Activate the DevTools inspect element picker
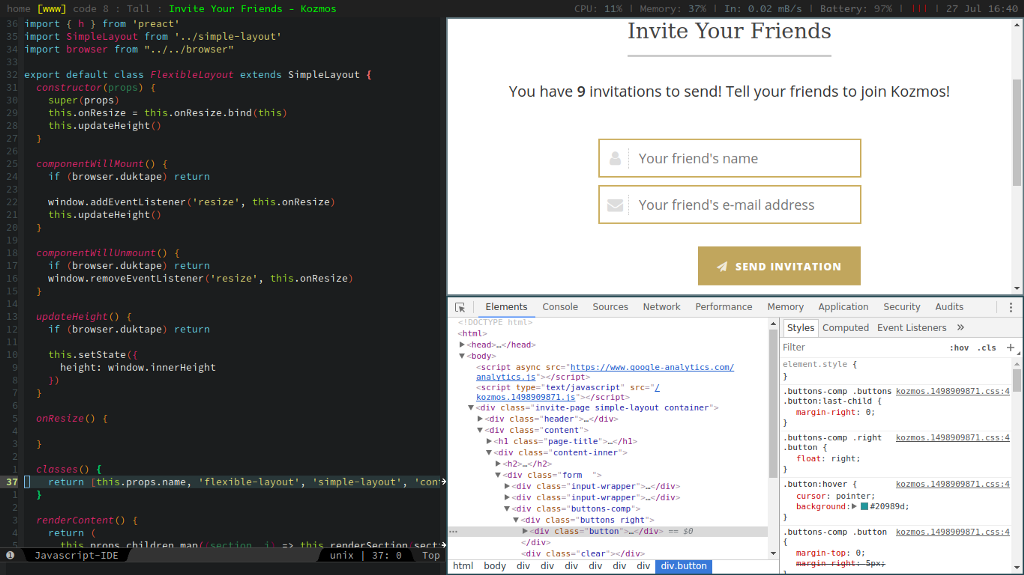This screenshot has height=575, width=1024. [460, 307]
